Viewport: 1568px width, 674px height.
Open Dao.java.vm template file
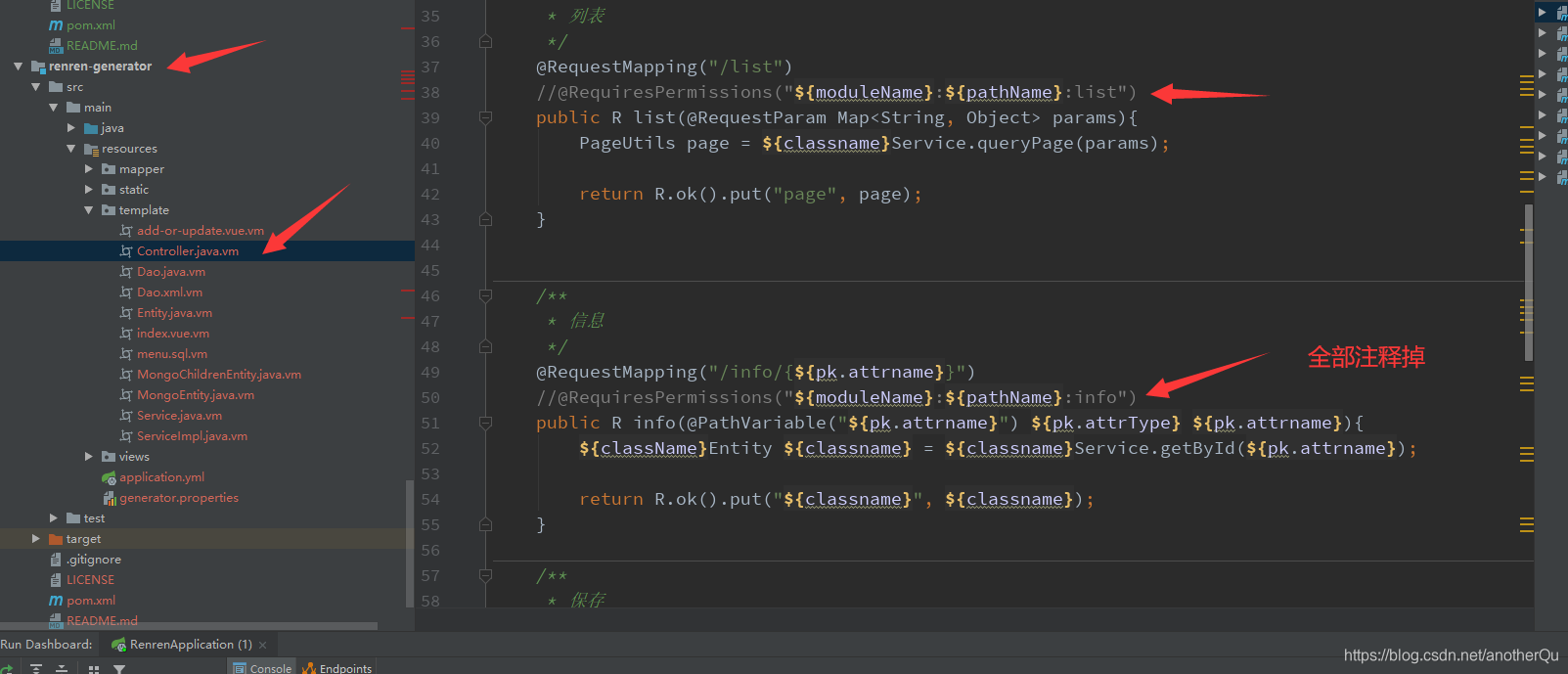click(171, 272)
